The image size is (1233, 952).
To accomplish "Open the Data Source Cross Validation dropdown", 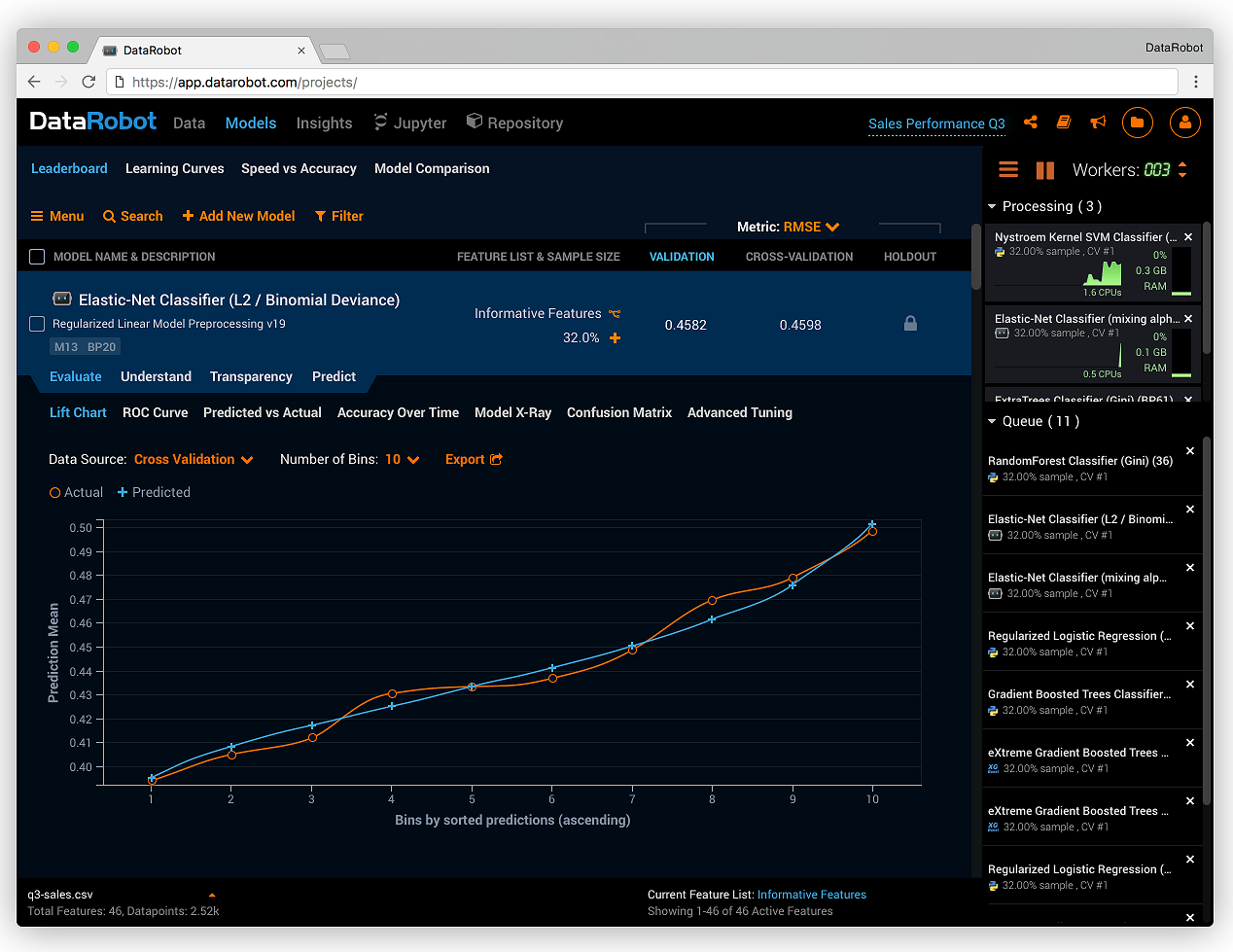I will point(194,459).
